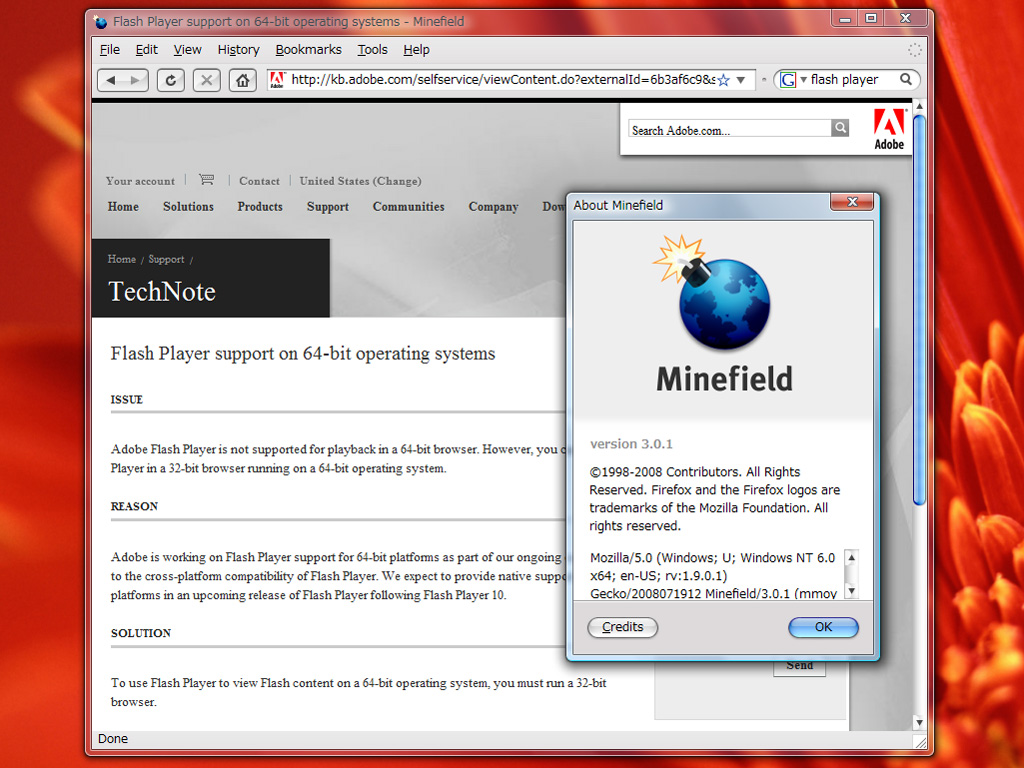The height and width of the screenshot is (768, 1024).
Task: Click the Adobe.com search magnifier button
Action: [840, 128]
